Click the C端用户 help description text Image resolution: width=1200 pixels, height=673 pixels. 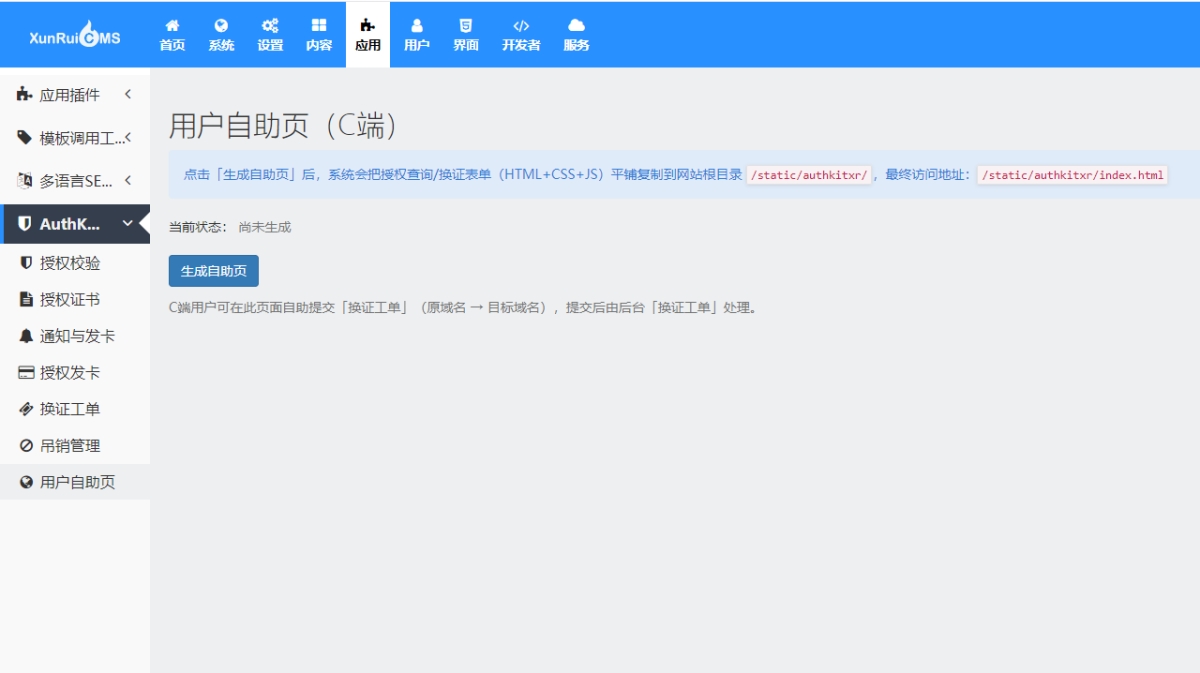[464, 307]
